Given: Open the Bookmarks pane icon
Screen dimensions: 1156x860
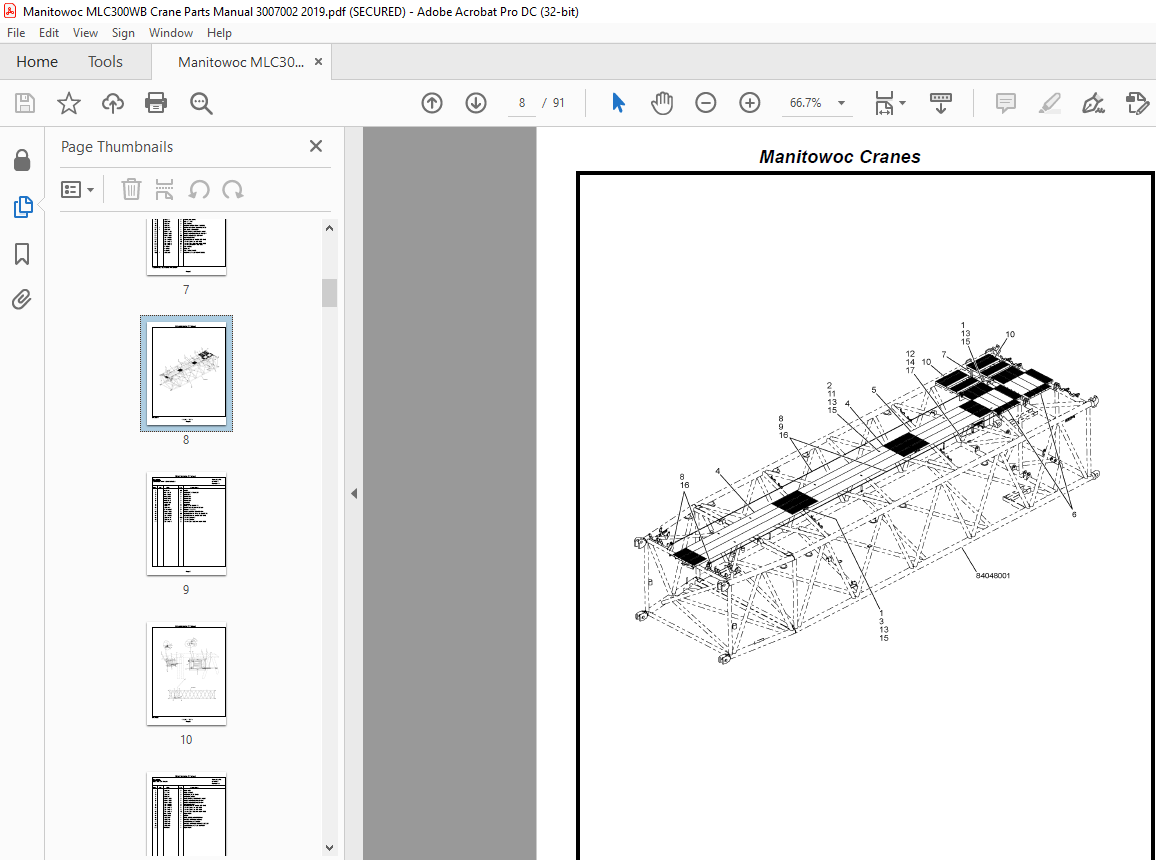Looking at the screenshot, I should (x=22, y=254).
